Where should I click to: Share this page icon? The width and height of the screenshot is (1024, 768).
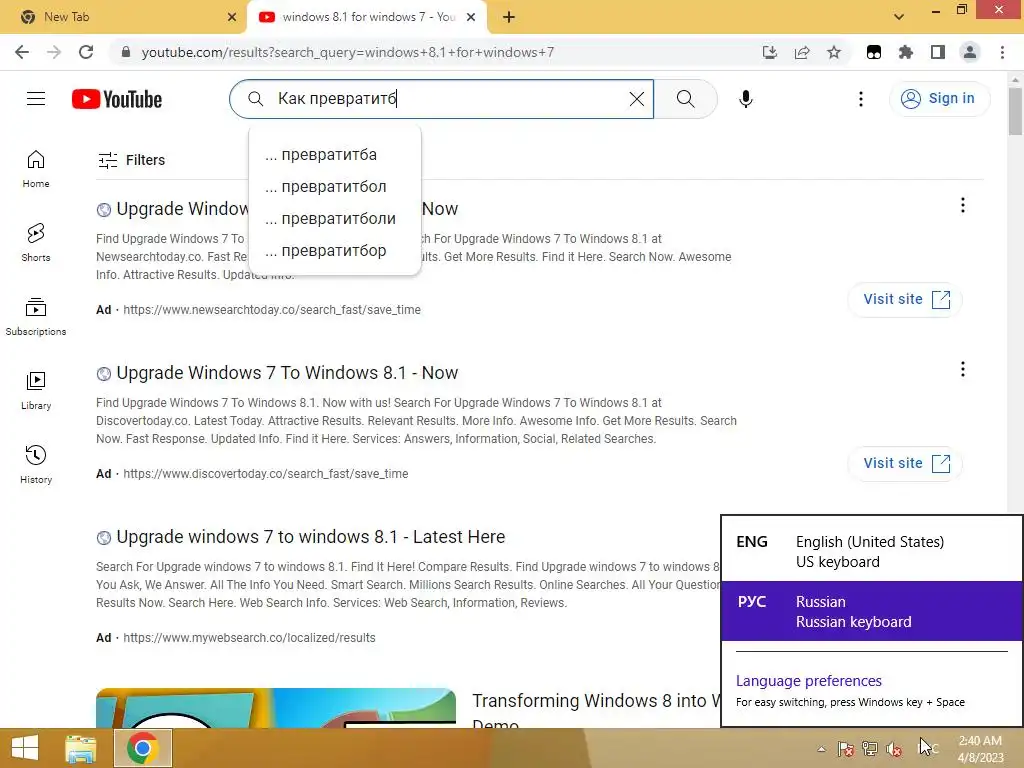point(802,52)
